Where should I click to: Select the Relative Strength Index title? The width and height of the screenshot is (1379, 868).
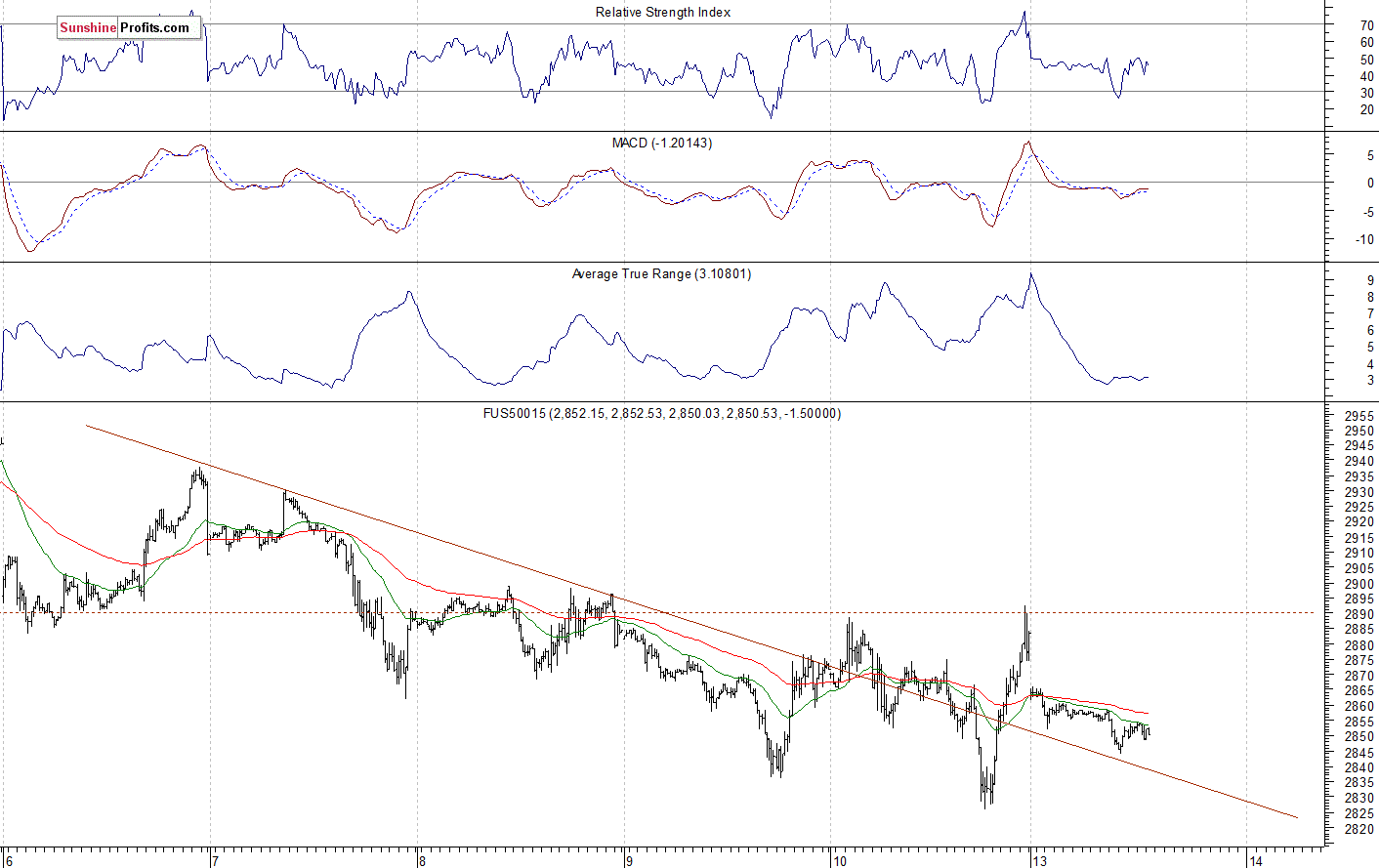click(662, 13)
